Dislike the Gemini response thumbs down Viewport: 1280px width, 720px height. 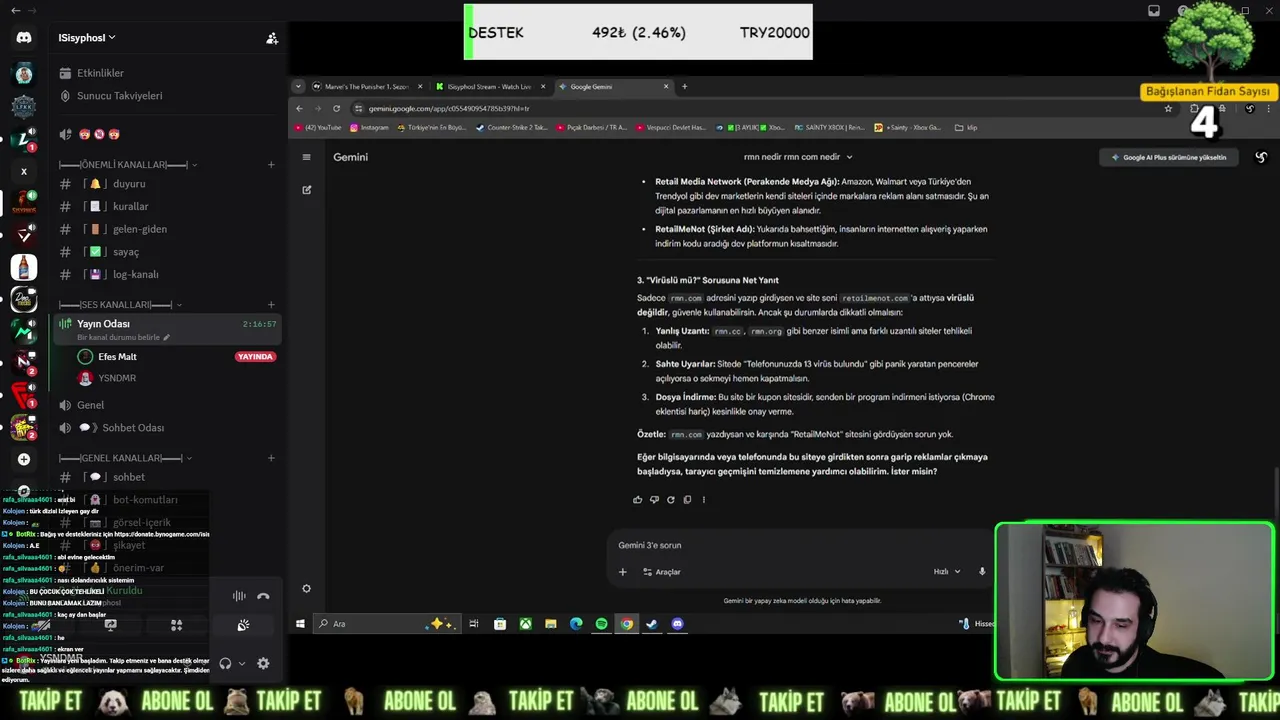(654, 500)
